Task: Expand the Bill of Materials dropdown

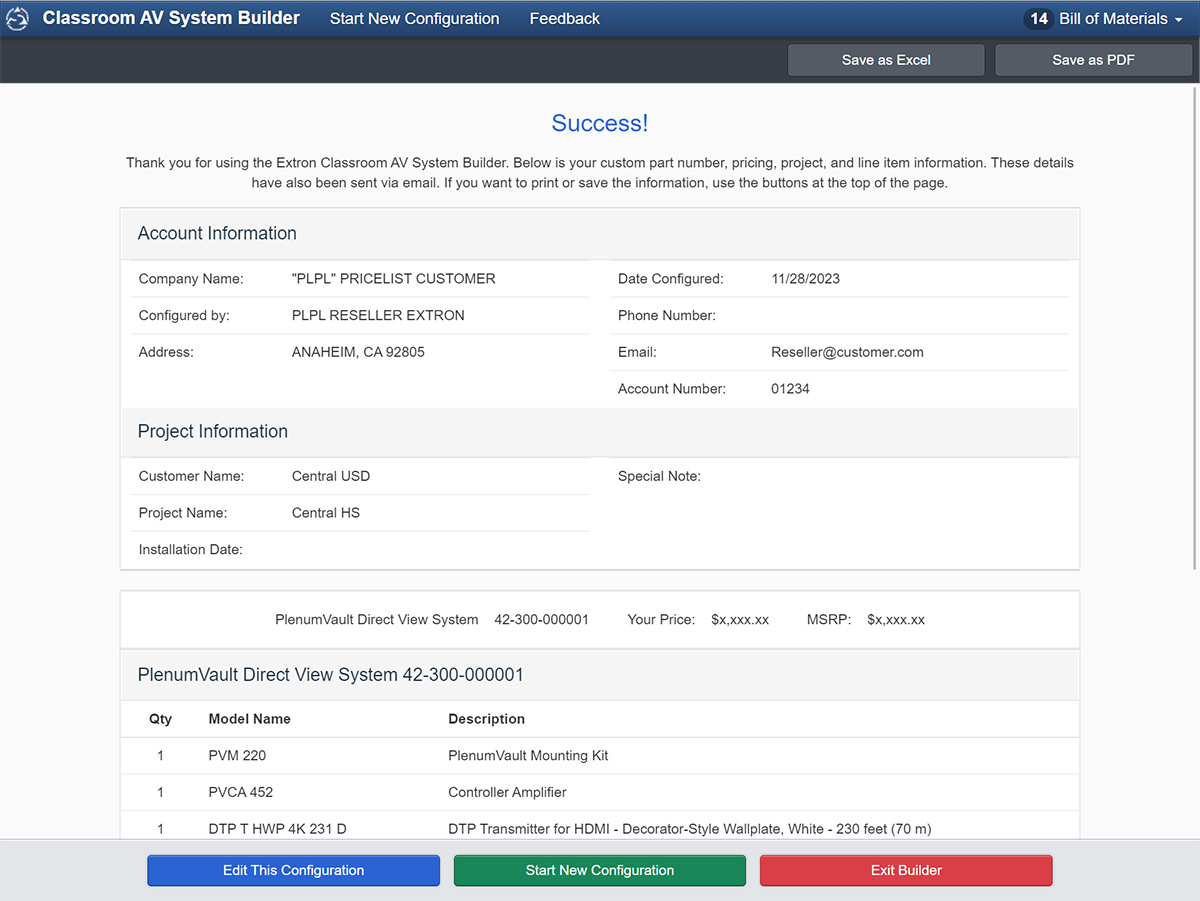Action: (x=1120, y=19)
